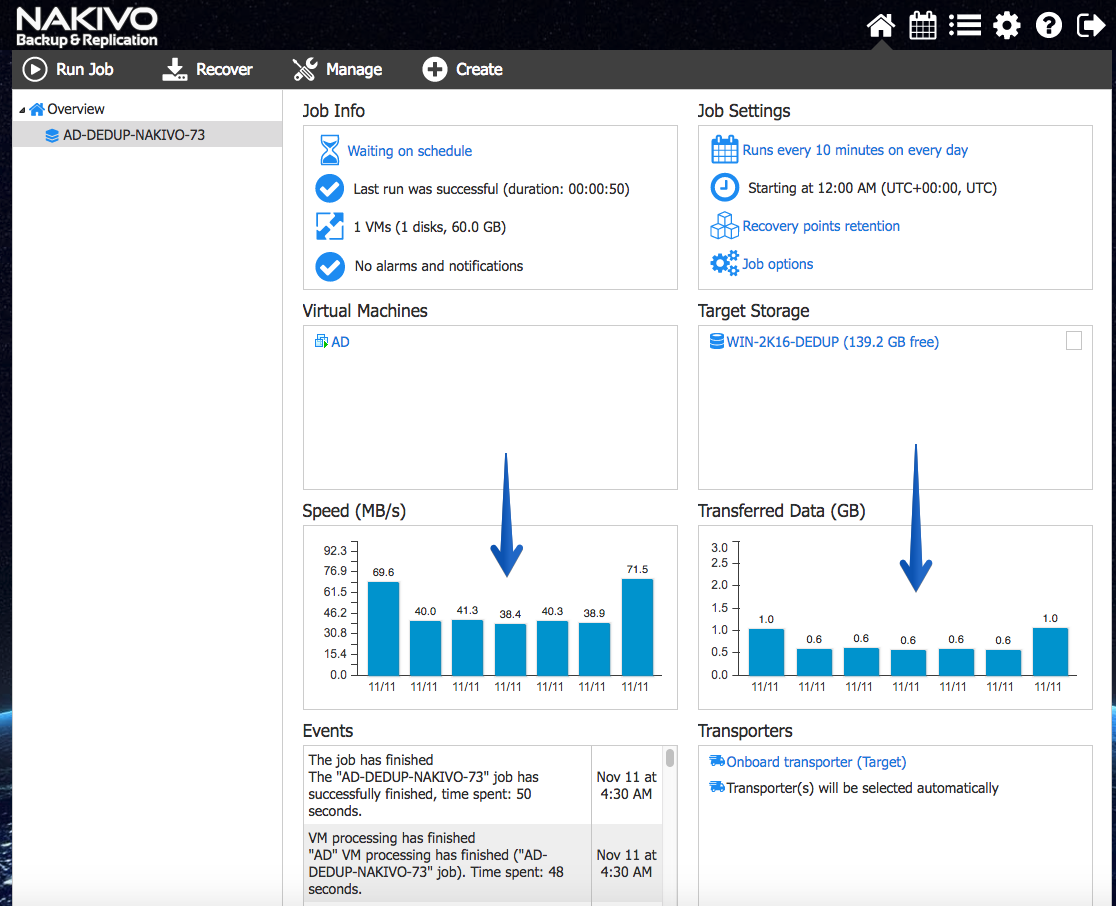Image resolution: width=1116 pixels, height=906 pixels.
Task: Open the AD virtual machine link
Action: tap(340, 342)
